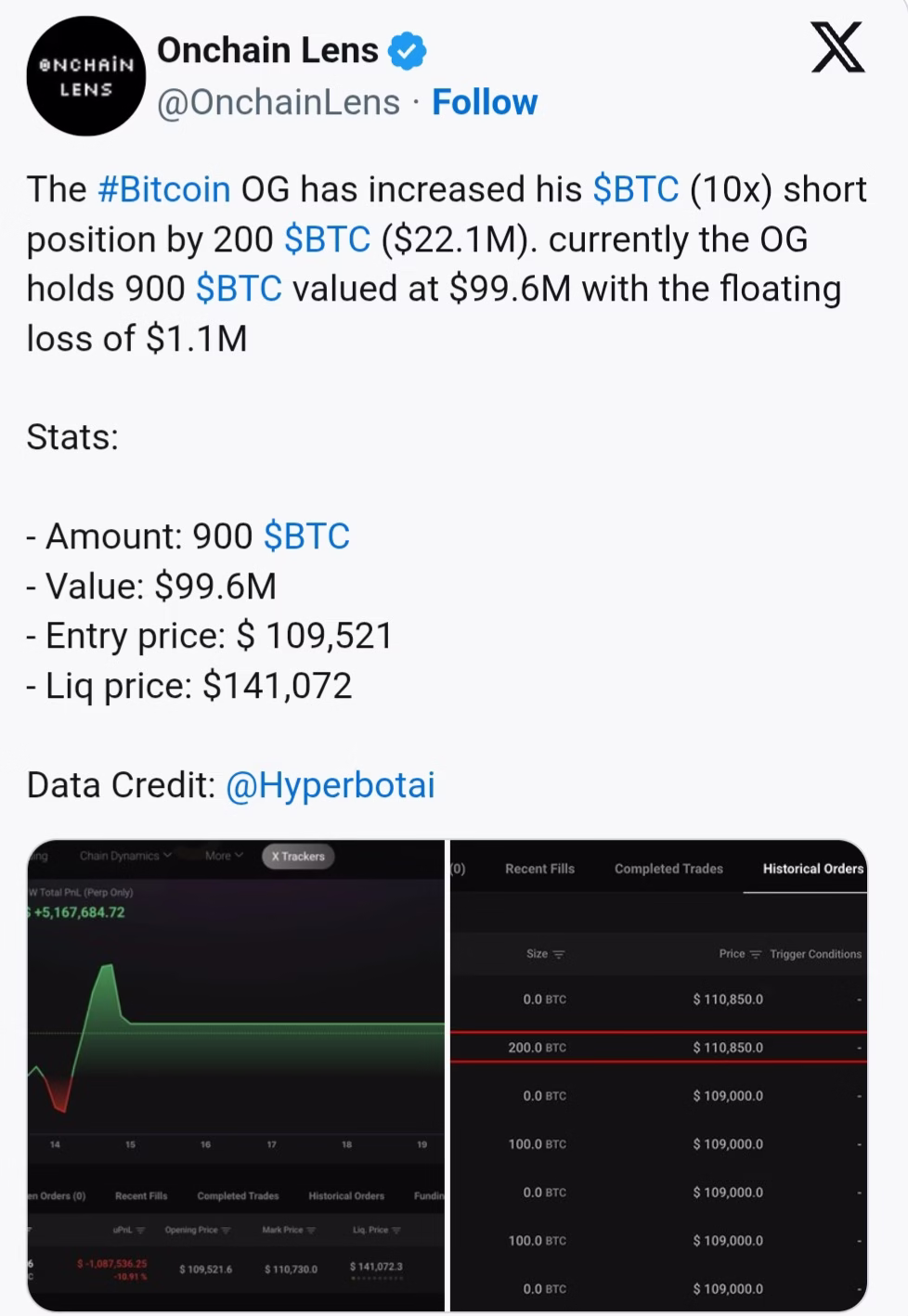Image resolution: width=908 pixels, height=1316 pixels.
Task: Click the blue verified badge
Action: 407,51
